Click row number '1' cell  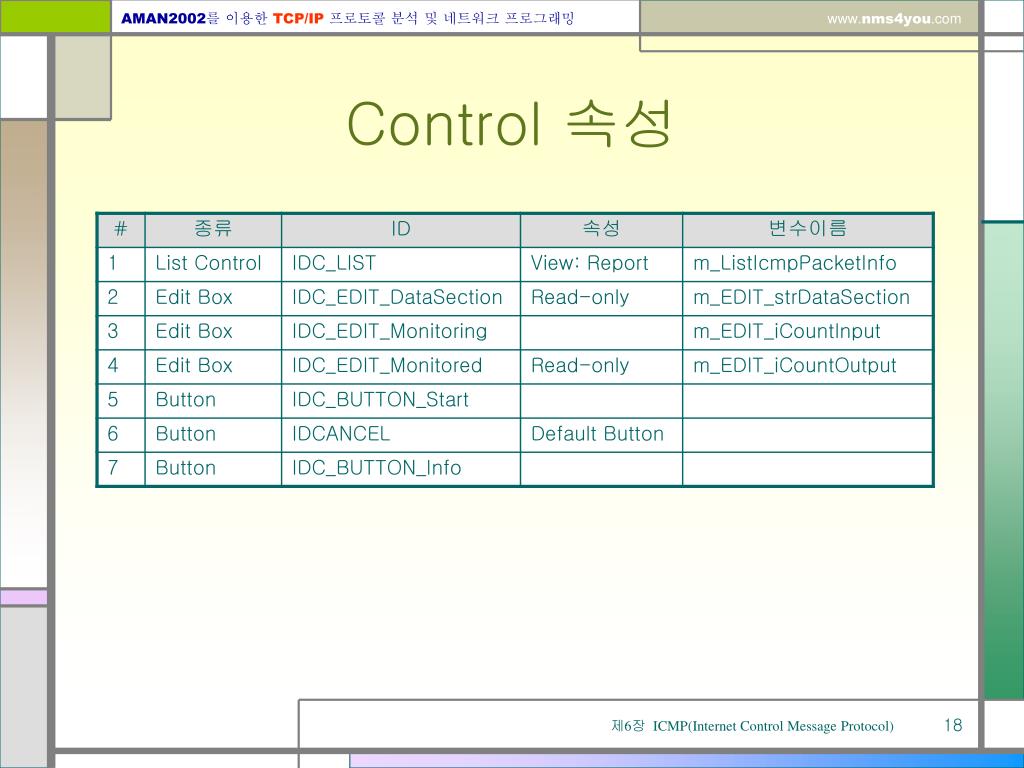click(x=120, y=263)
